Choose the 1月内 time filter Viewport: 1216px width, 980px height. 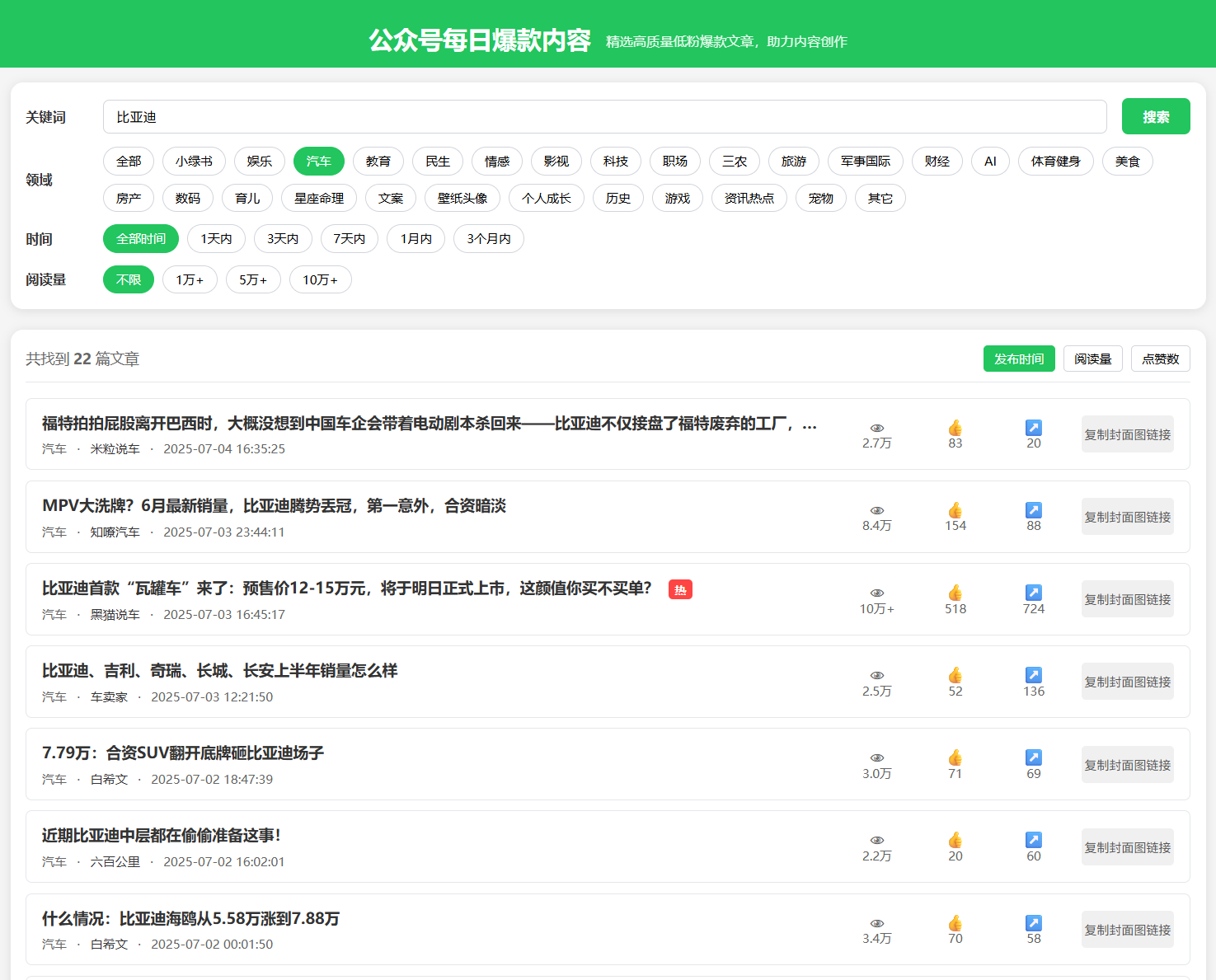416,239
